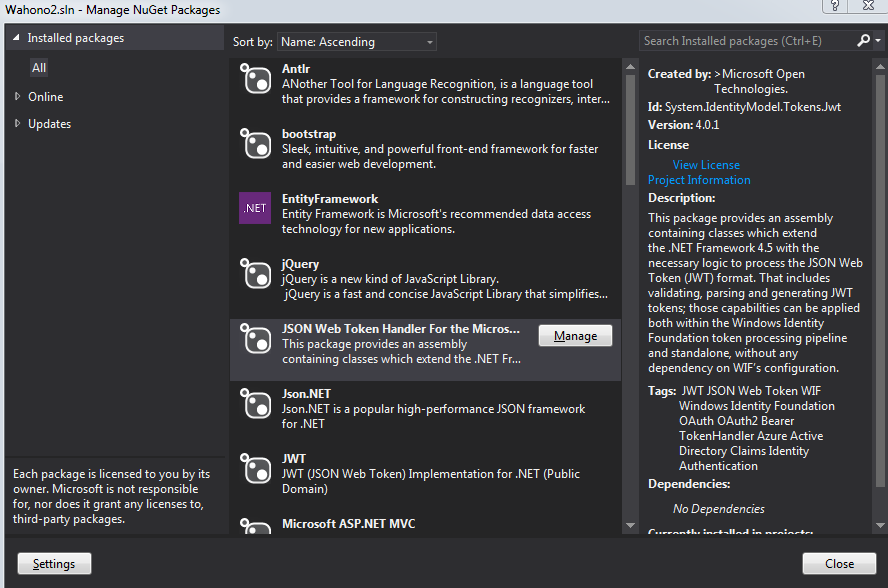
Task: Open the Sort by dropdown
Action: tap(357, 42)
